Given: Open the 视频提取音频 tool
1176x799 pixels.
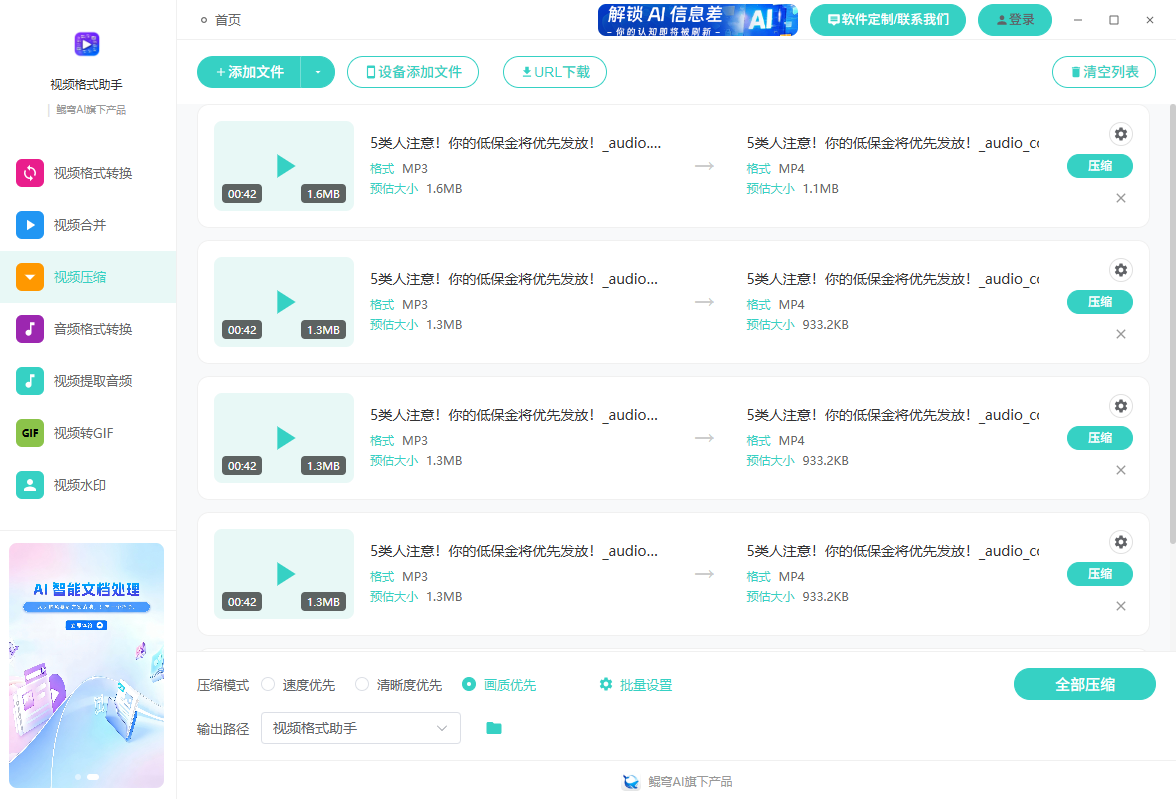Looking at the screenshot, I should [89, 380].
